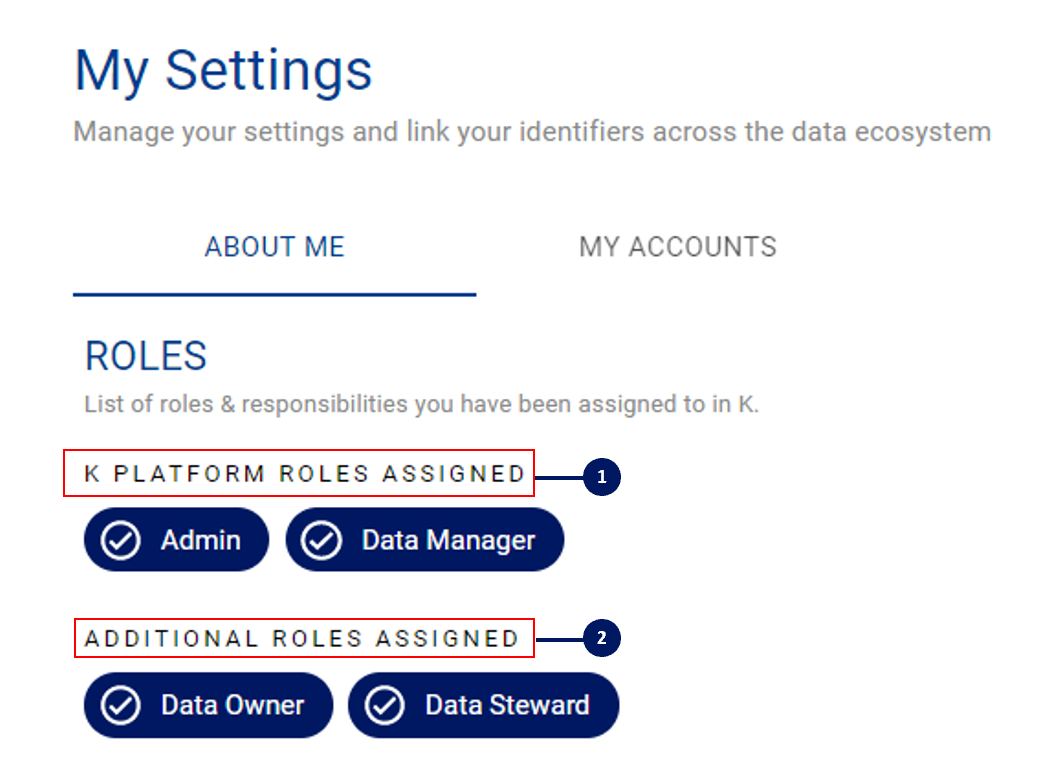Select the K PLATFORM ROLES ASSIGNED label

click(305, 473)
